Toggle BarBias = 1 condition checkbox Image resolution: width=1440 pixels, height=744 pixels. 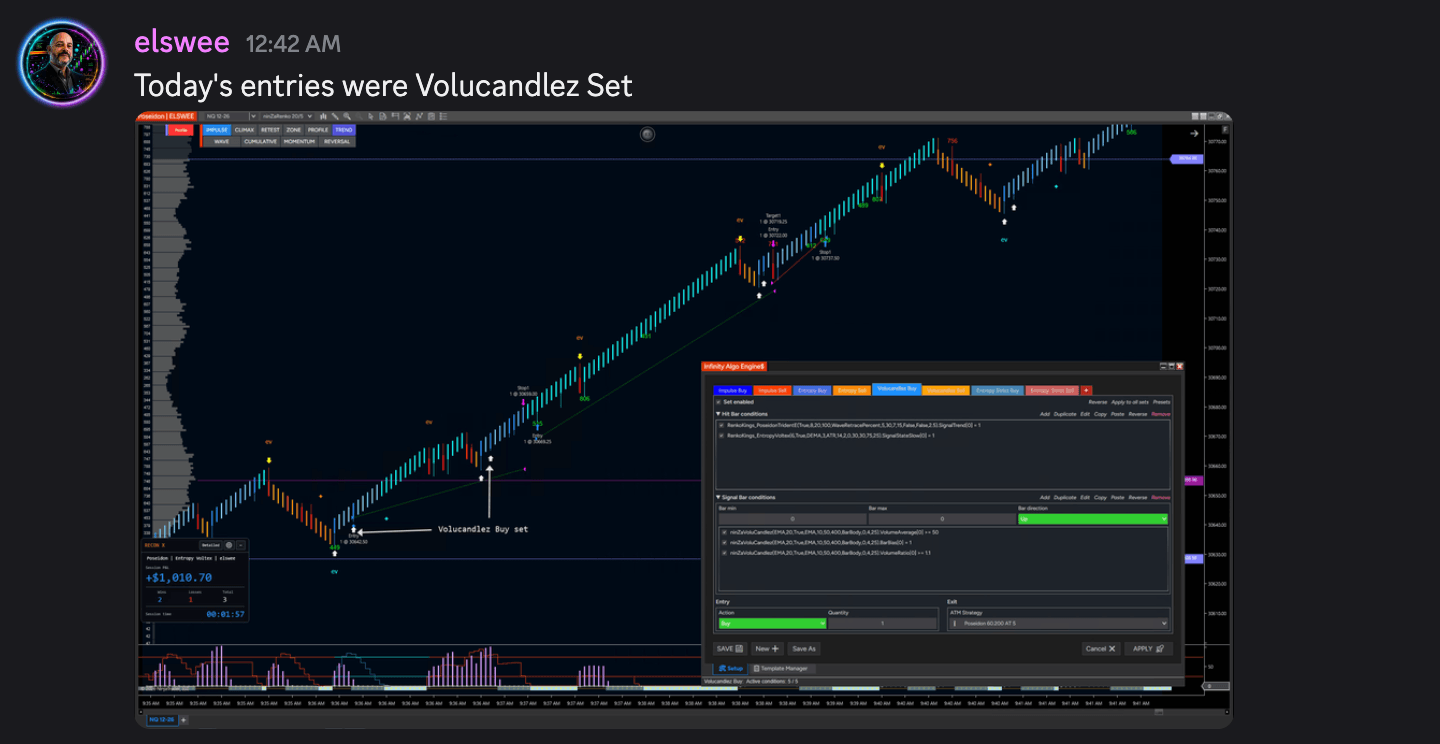[724, 543]
